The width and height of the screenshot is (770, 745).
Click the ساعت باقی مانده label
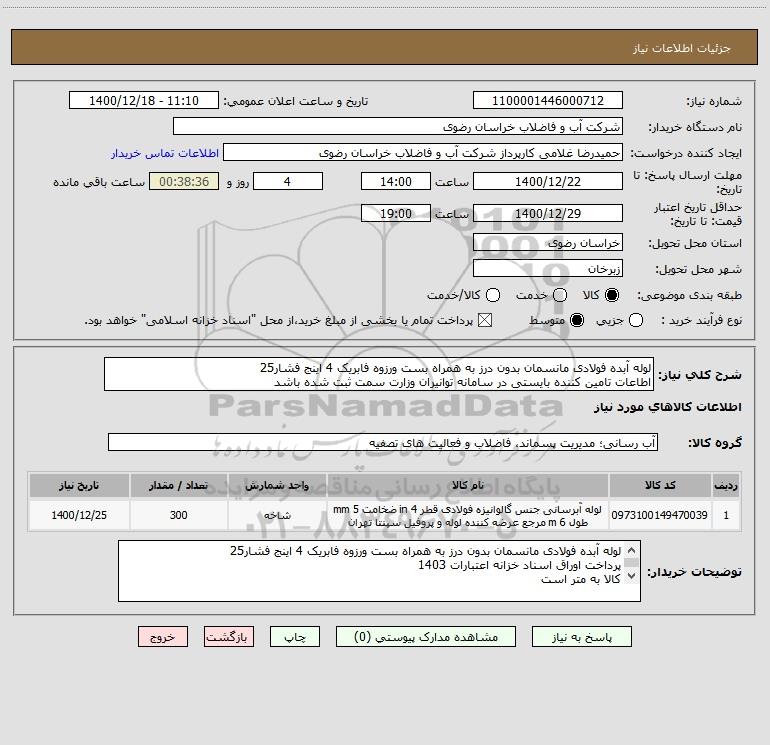99,182
